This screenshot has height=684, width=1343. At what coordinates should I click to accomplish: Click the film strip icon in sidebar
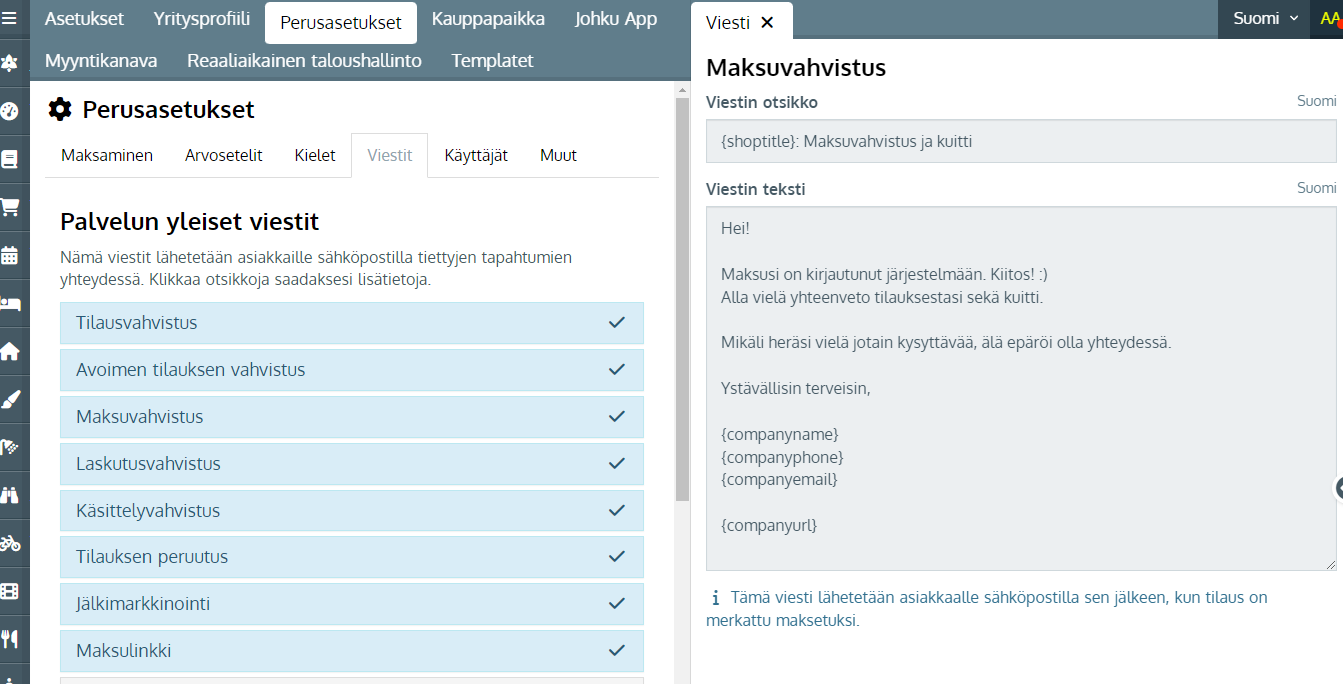(10, 591)
